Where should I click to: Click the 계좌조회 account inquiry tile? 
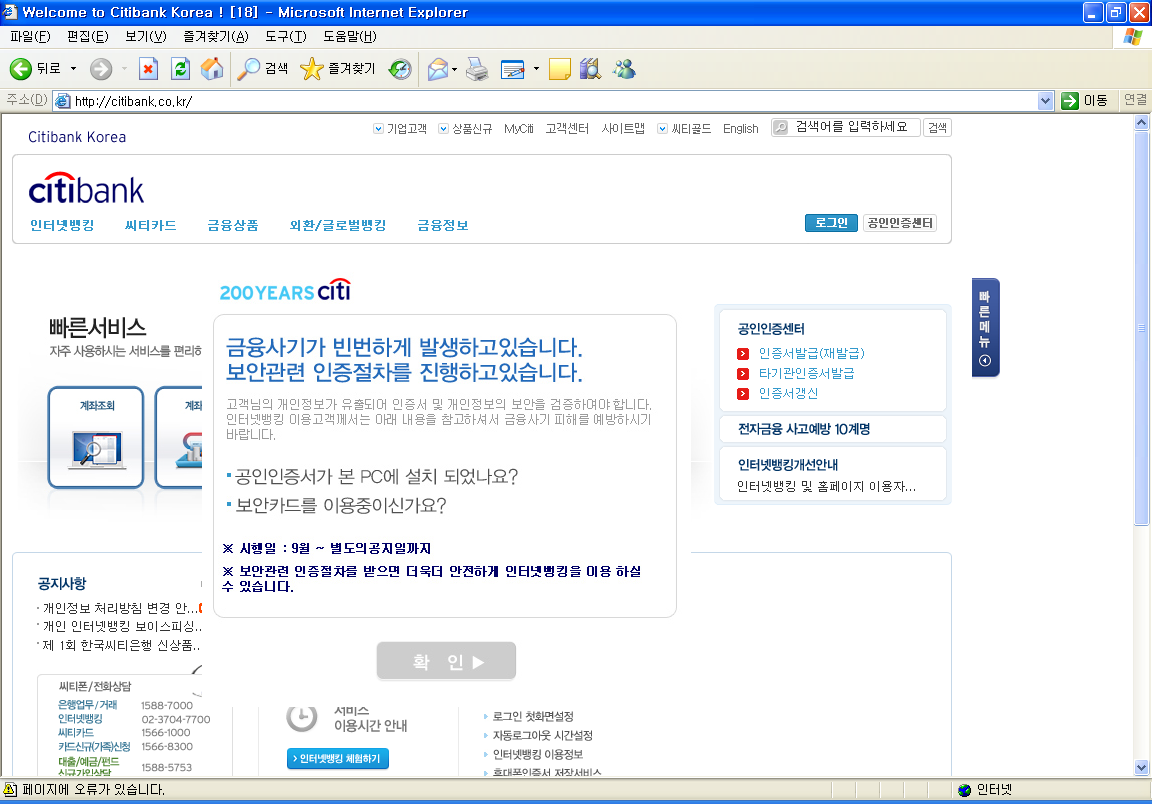click(96, 437)
